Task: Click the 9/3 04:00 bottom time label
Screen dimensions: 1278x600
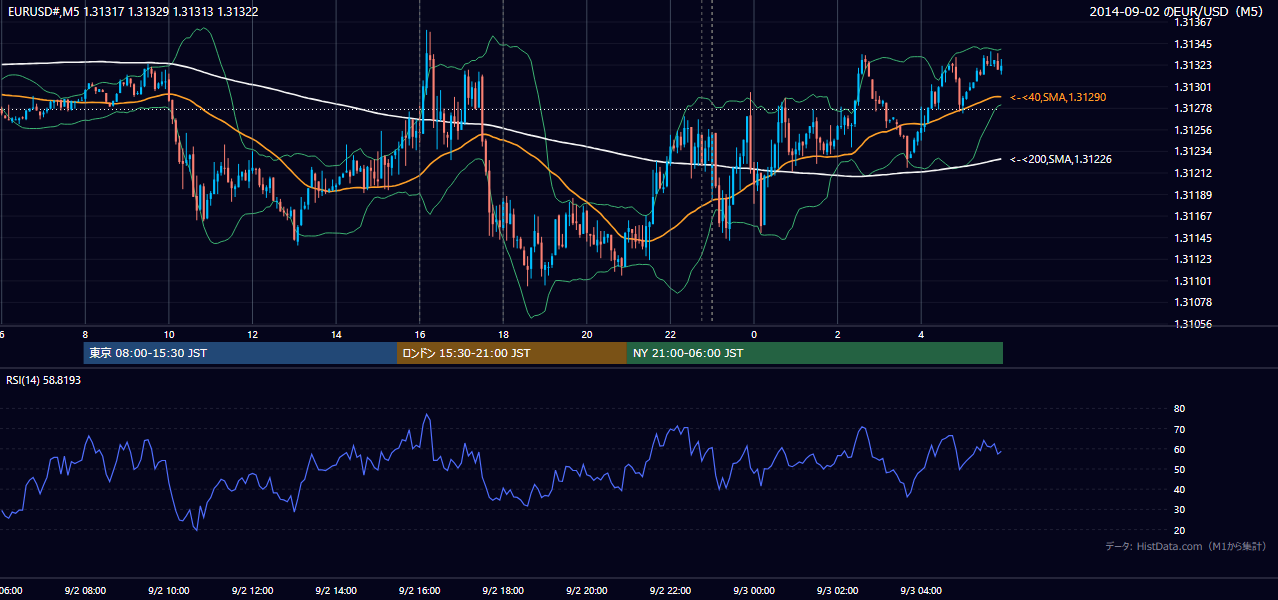Action: 921,591
